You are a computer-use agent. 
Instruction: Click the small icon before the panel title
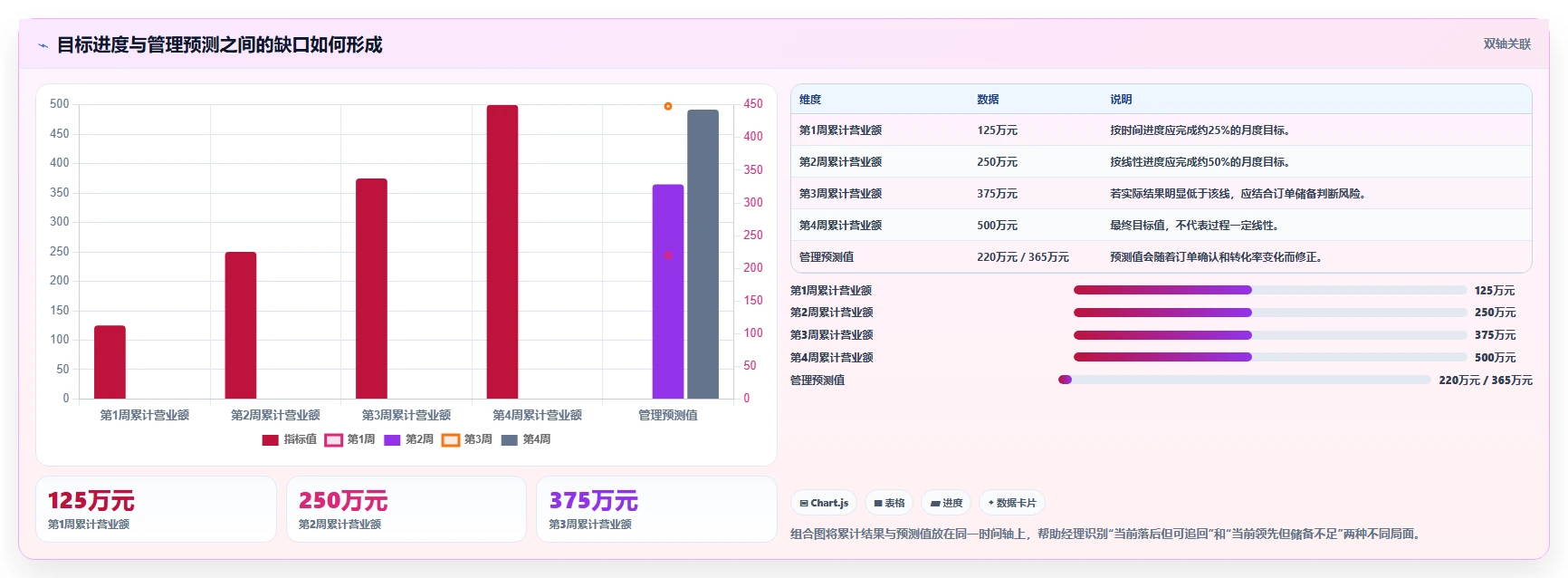[43, 45]
